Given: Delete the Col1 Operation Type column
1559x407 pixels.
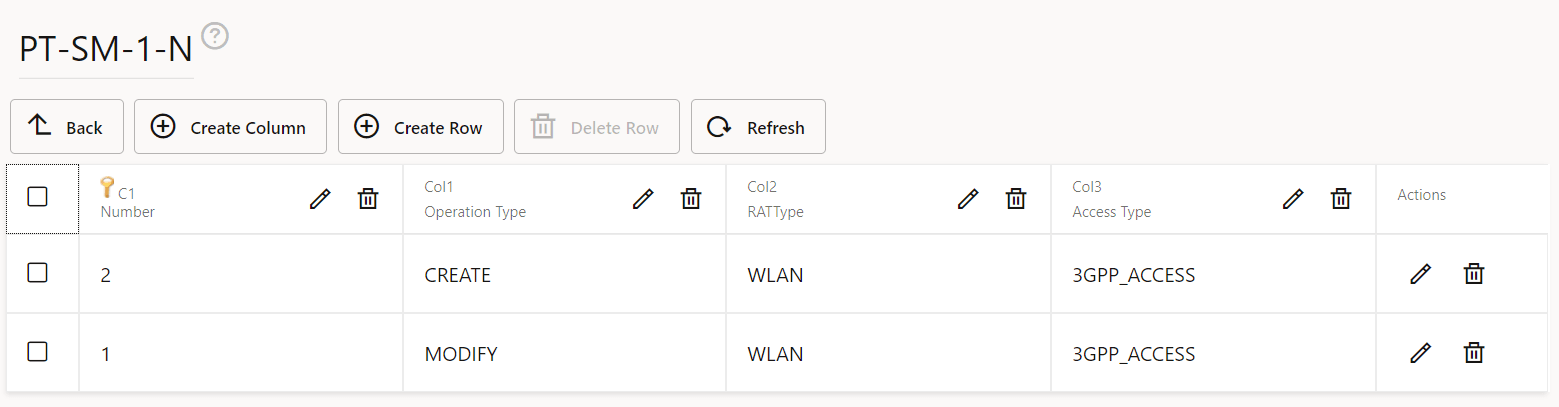Looking at the screenshot, I should click(691, 199).
